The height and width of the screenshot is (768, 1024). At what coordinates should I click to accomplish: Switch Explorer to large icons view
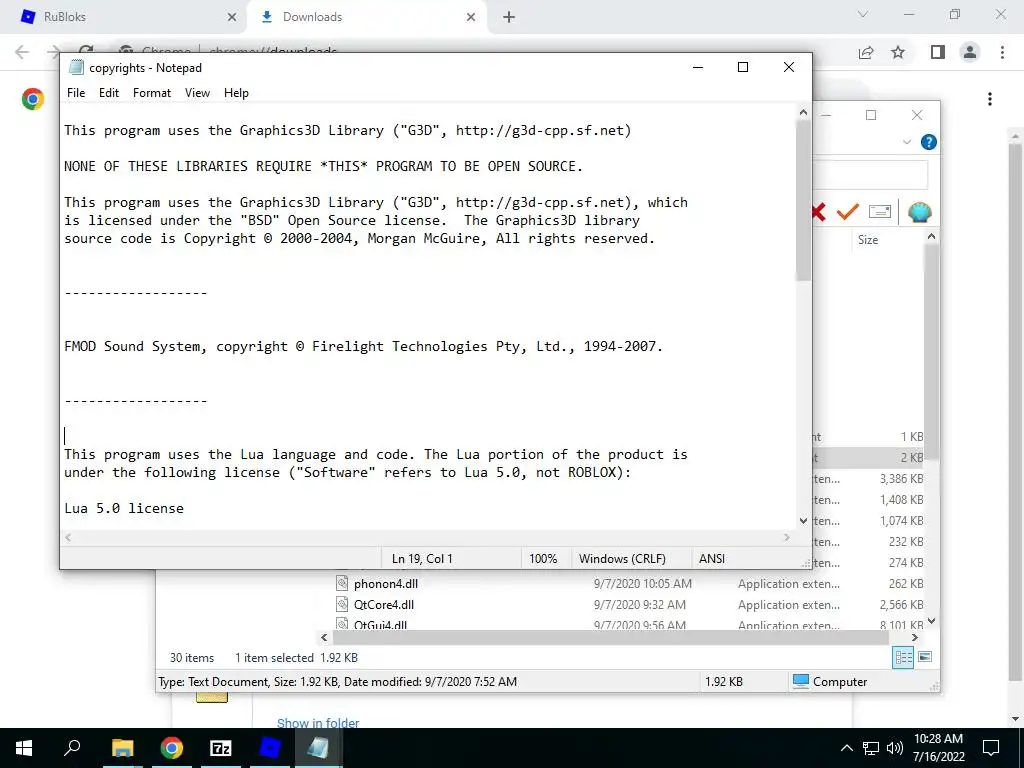click(925, 657)
